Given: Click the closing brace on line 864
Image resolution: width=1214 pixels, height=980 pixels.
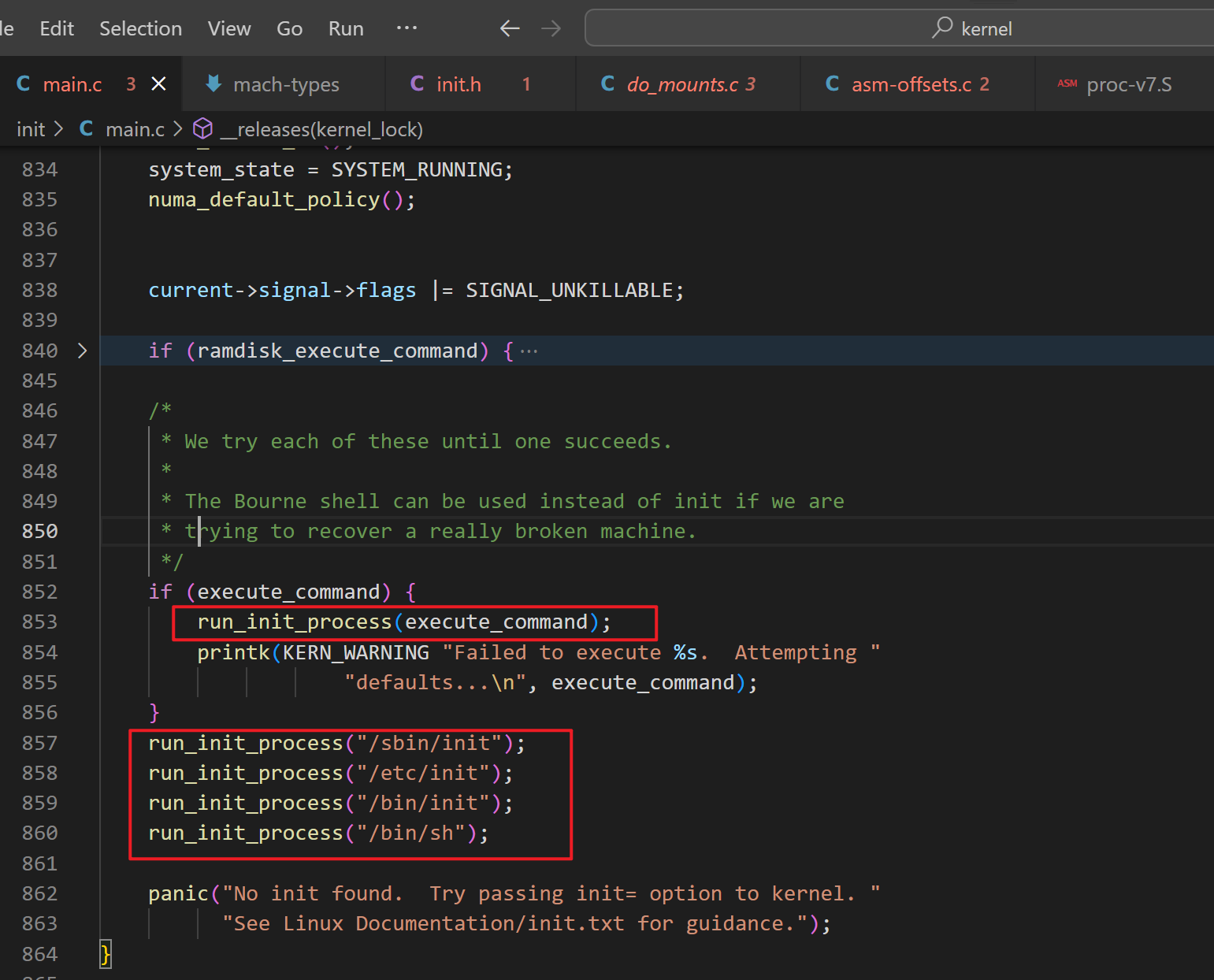Looking at the screenshot, I should click(x=106, y=954).
